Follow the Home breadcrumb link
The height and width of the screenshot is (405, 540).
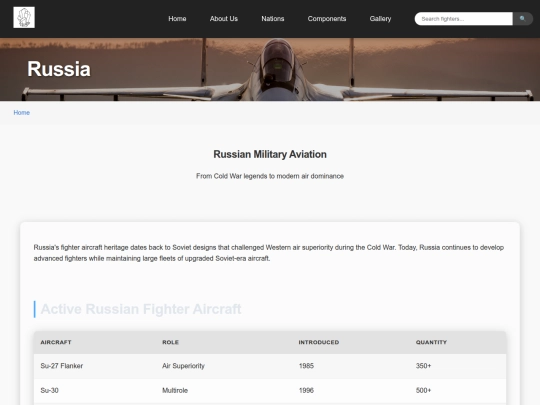[x=22, y=113]
